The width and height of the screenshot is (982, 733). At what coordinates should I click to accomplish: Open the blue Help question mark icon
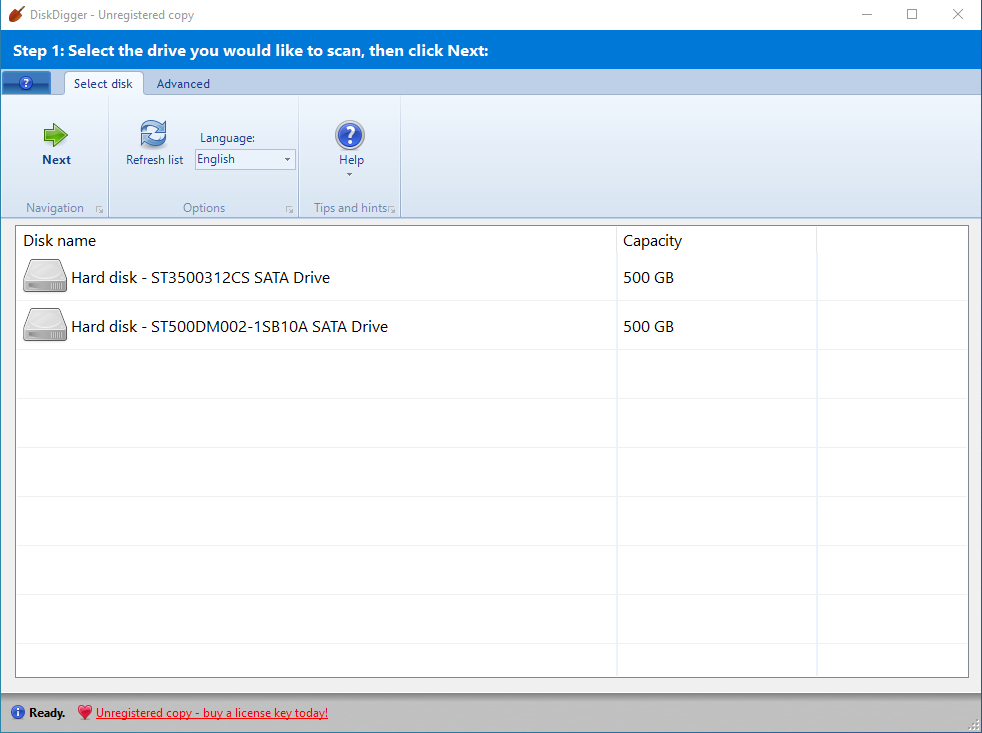(x=350, y=135)
